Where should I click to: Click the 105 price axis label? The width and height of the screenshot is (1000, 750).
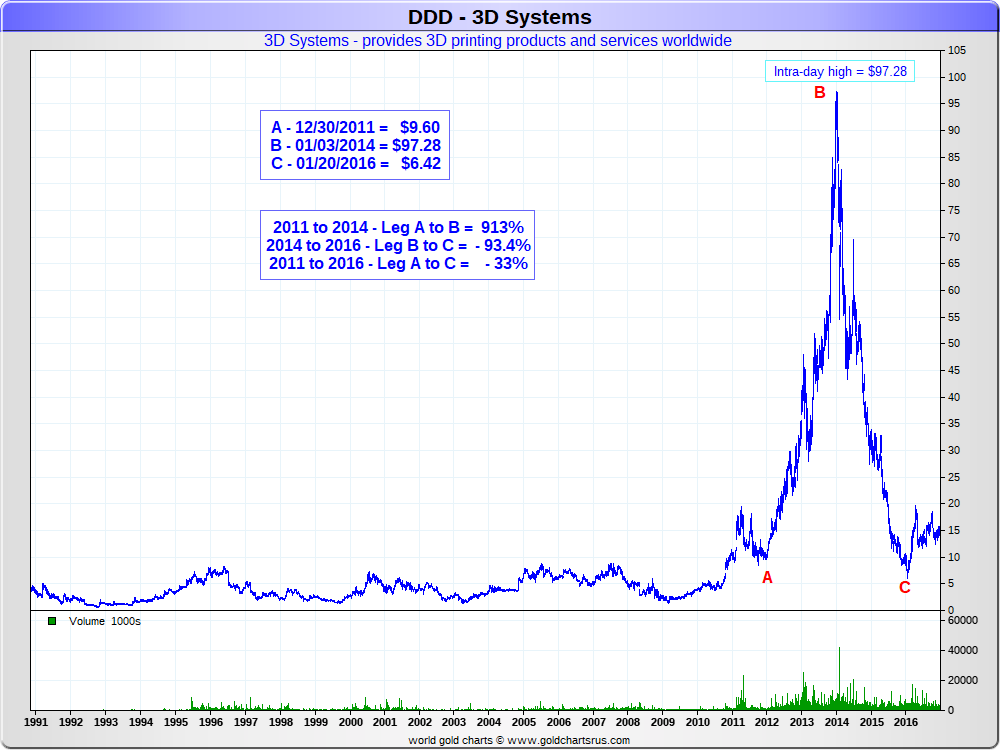coord(957,50)
